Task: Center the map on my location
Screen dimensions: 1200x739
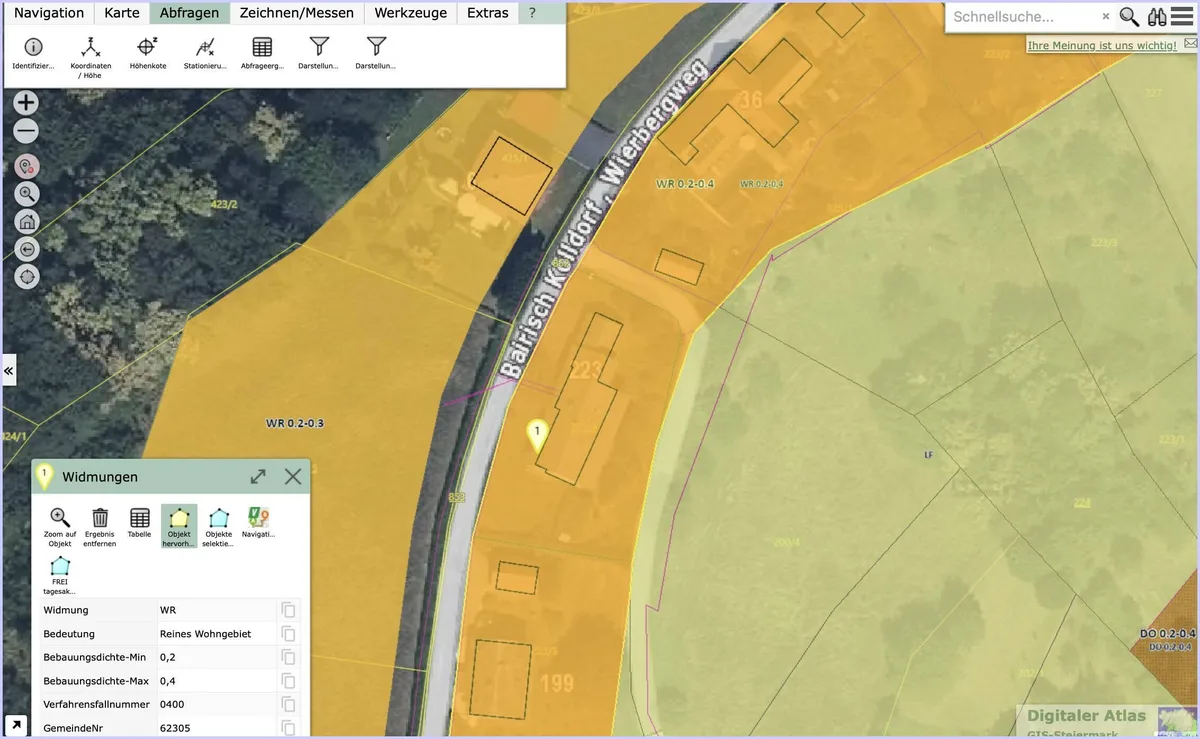Action: tap(27, 277)
